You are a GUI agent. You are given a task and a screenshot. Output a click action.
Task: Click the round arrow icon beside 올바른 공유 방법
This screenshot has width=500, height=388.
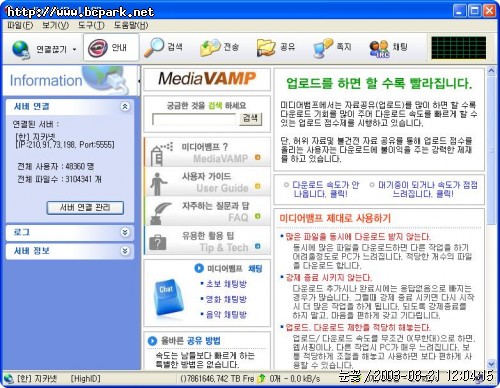(152, 341)
